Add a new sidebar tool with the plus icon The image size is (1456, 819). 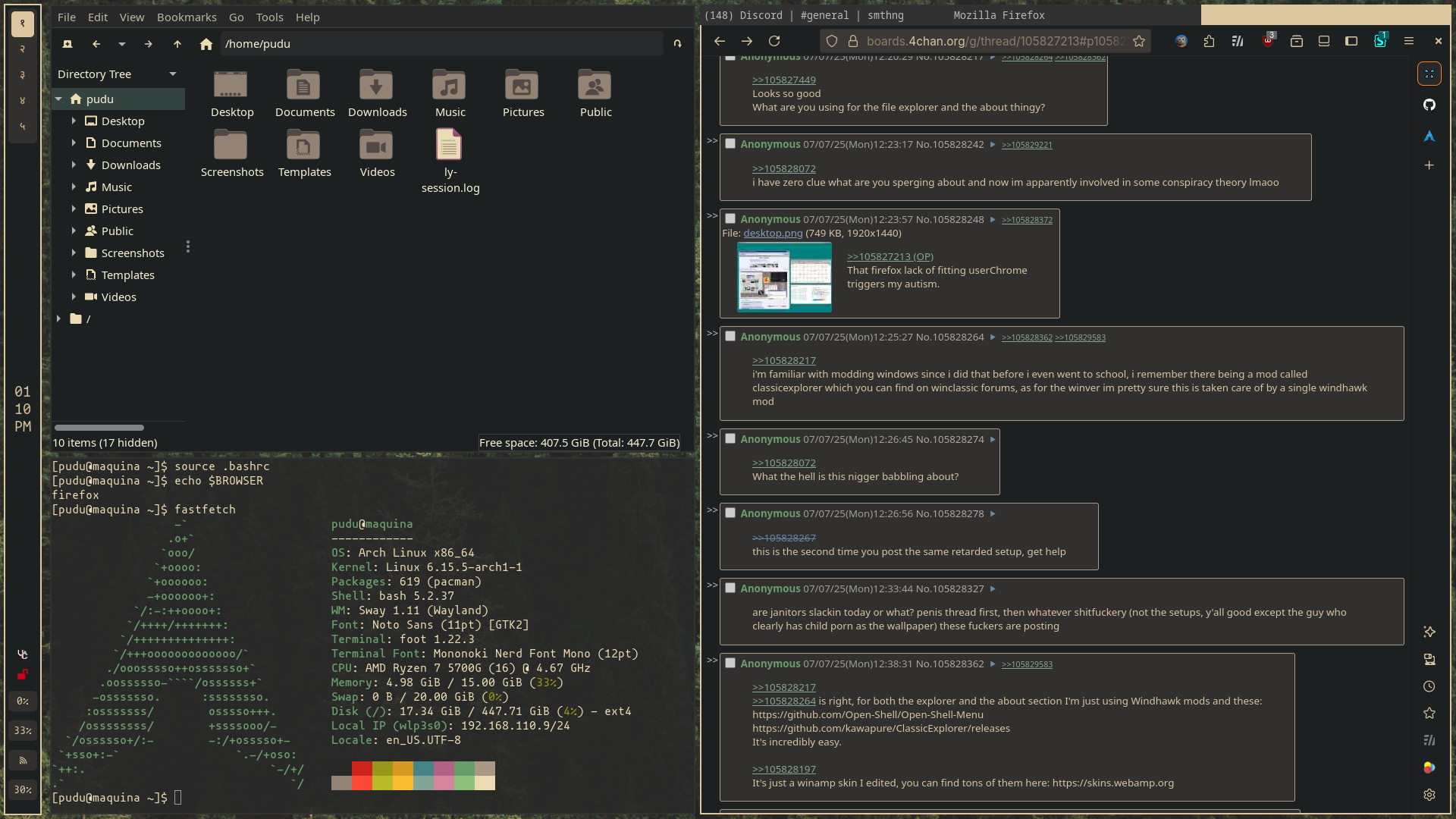coord(1429,165)
